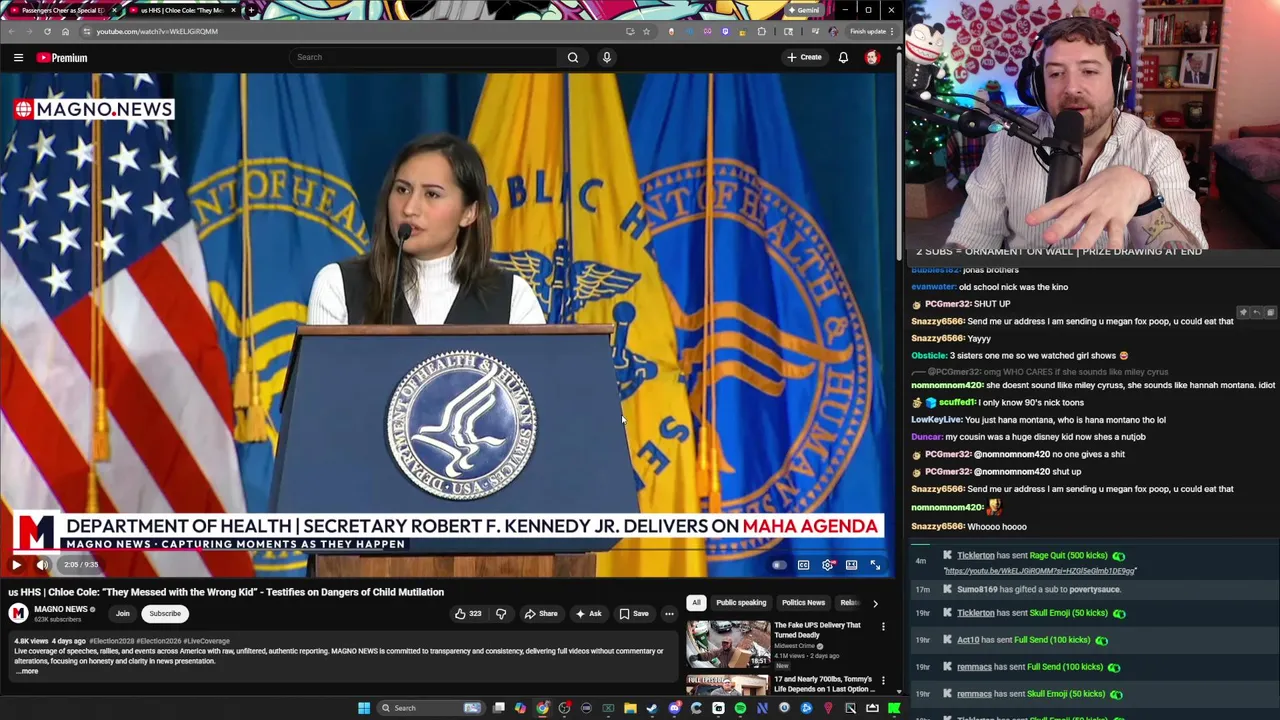The width and height of the screenshot is (1280, 720).
Task: Subscribe to MAGNO NEWS
Action: [x=165, y=614]
